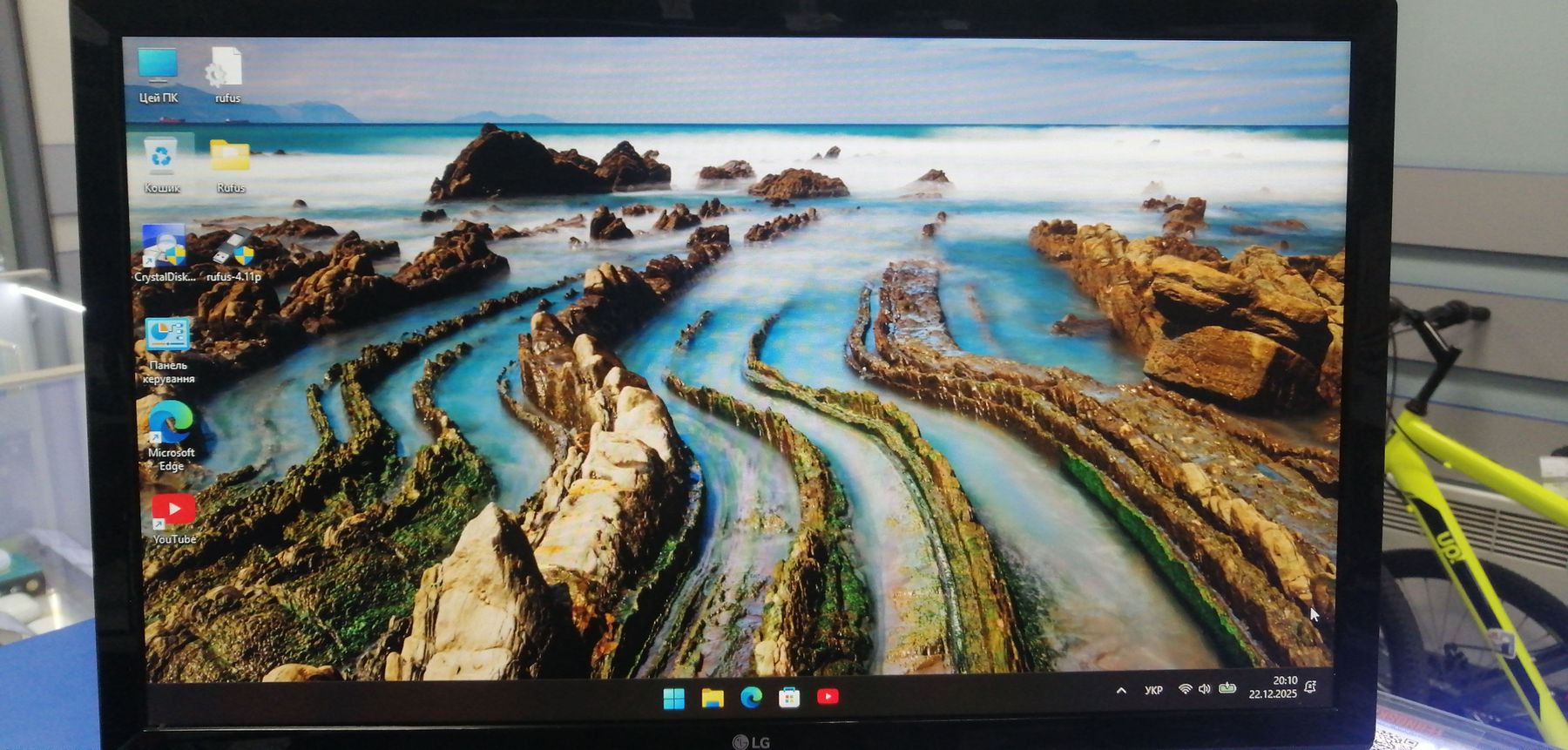Select the CrystalDisk shortcut icon
The width and height of the screenshot is (1568, 750).
point(165,248)
